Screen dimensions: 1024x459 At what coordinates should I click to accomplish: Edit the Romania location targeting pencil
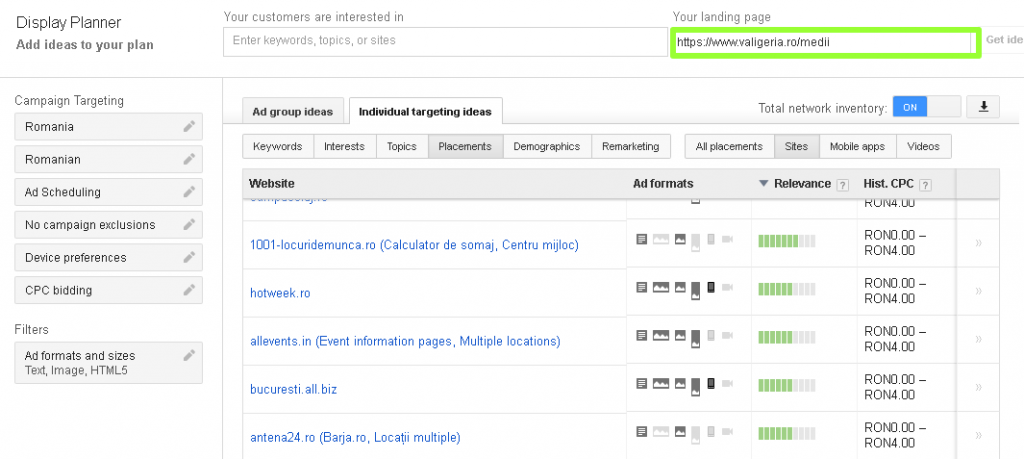click(189, 127)
